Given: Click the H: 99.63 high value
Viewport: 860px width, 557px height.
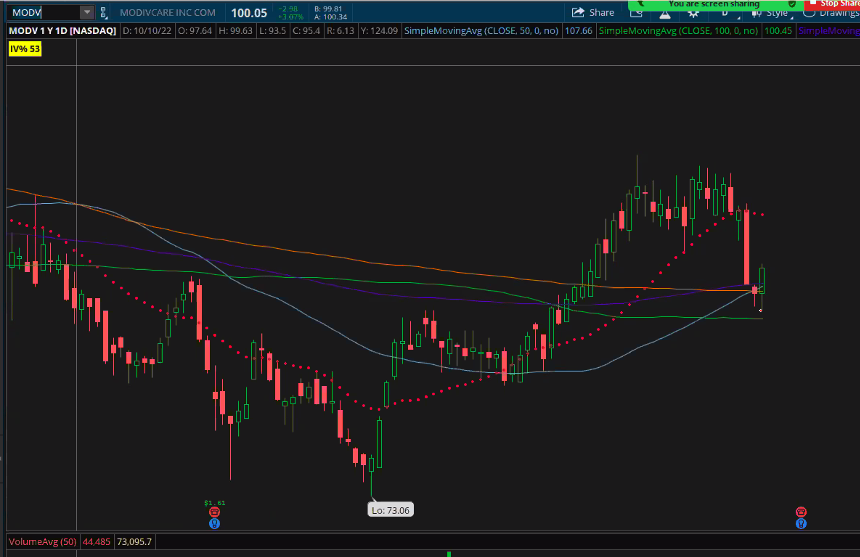Looking at the screenshot, I should pos(235,31).
